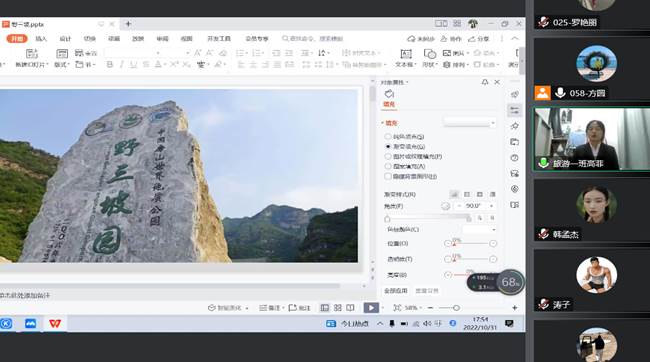Choose the last gradient style icon
This screenshot has width=650, height=362.
pyautogui.click(x=492, y=194)
